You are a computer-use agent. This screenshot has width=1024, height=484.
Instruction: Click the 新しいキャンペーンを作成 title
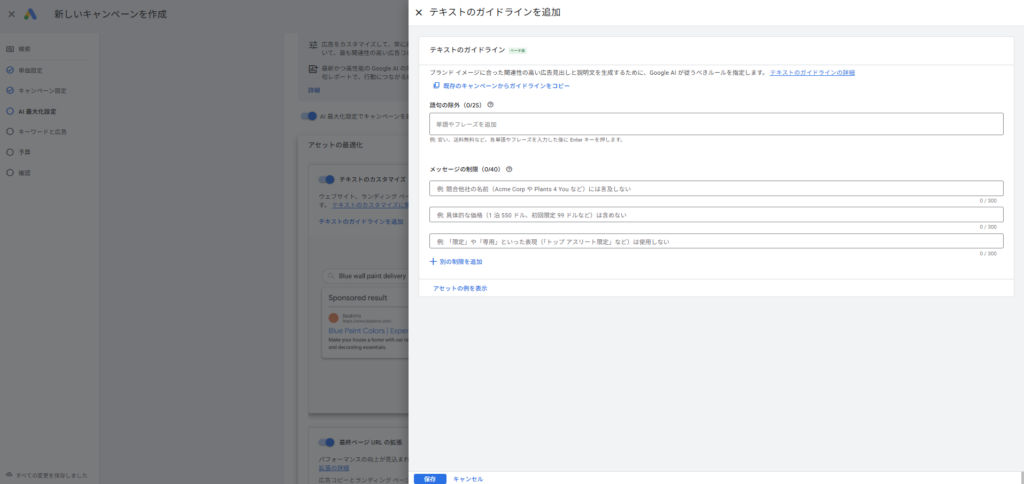[110, 14]
